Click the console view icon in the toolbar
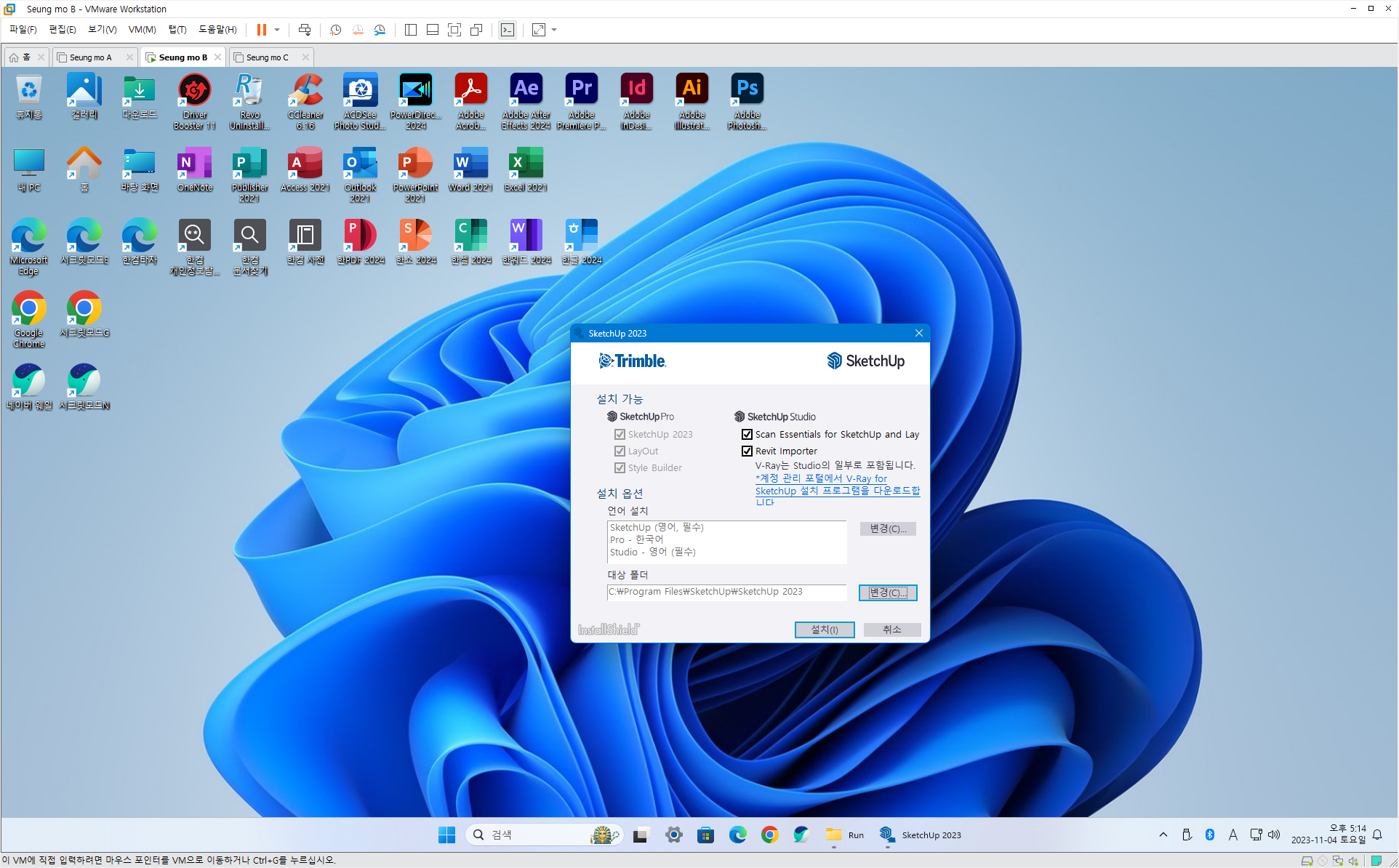 (x=508, y=30)
